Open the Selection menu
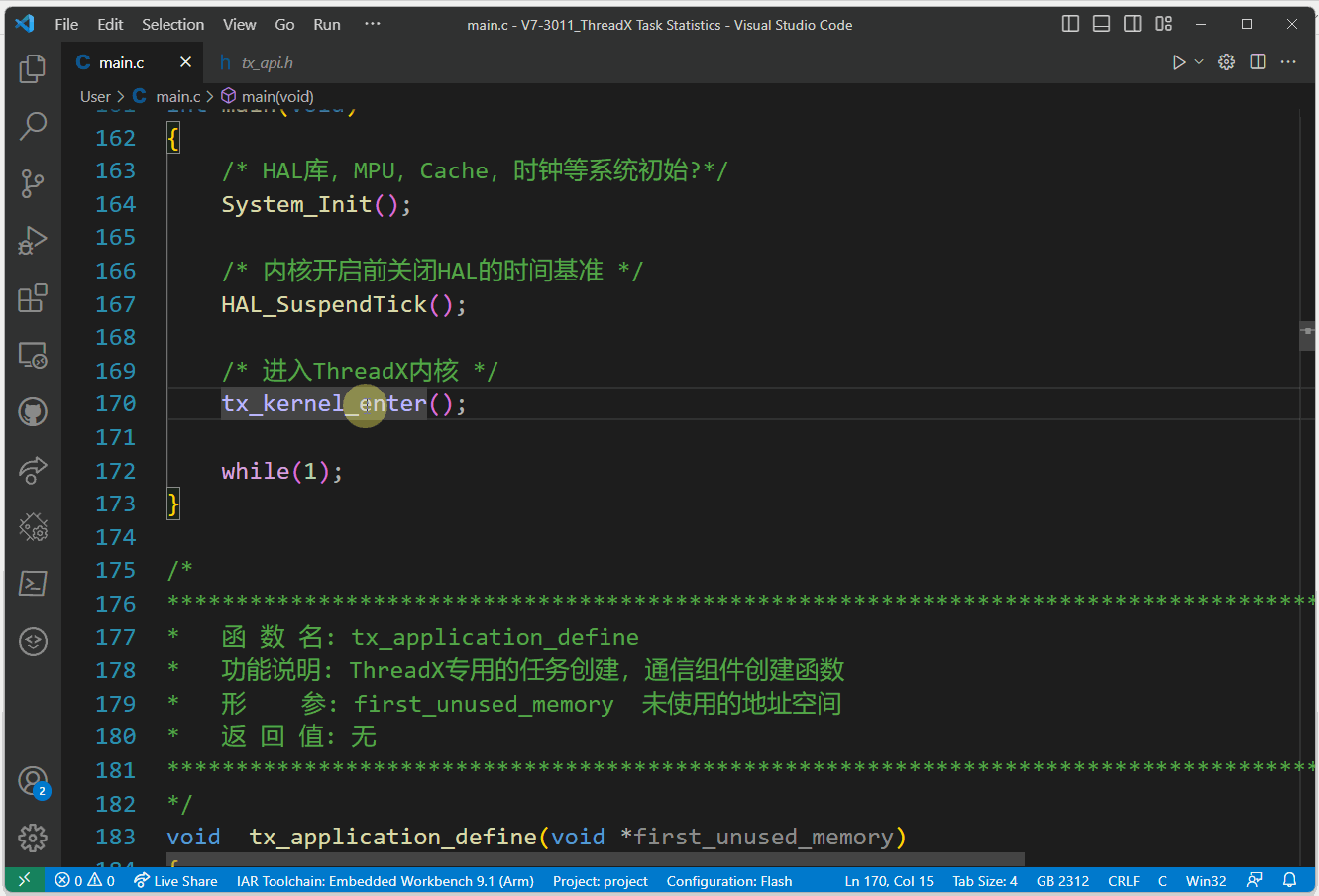1319x896 pixels. pos(172,24)
